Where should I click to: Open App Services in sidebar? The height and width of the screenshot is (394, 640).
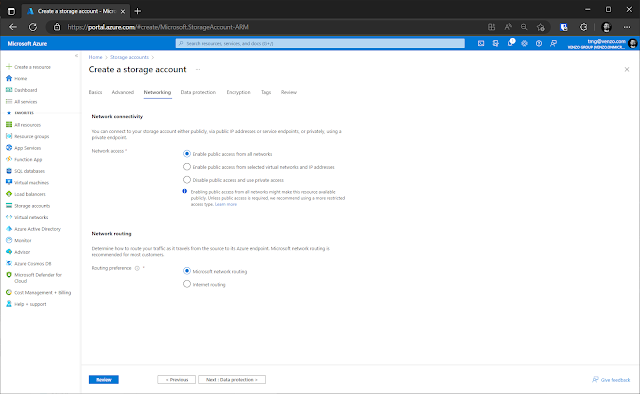click(x=27, y=148)
